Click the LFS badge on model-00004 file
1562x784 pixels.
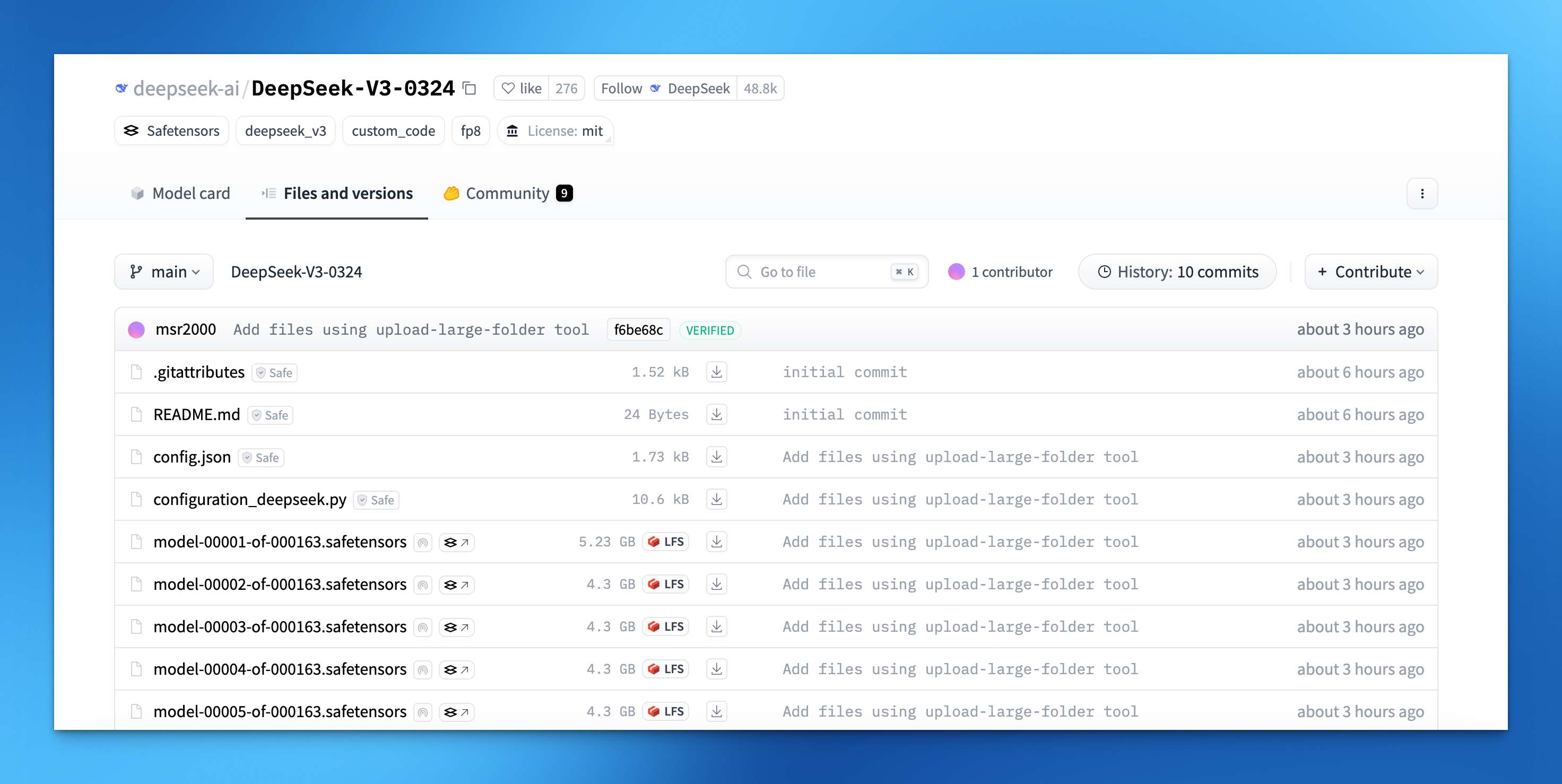pyautogui.click(x=666, y=669)
